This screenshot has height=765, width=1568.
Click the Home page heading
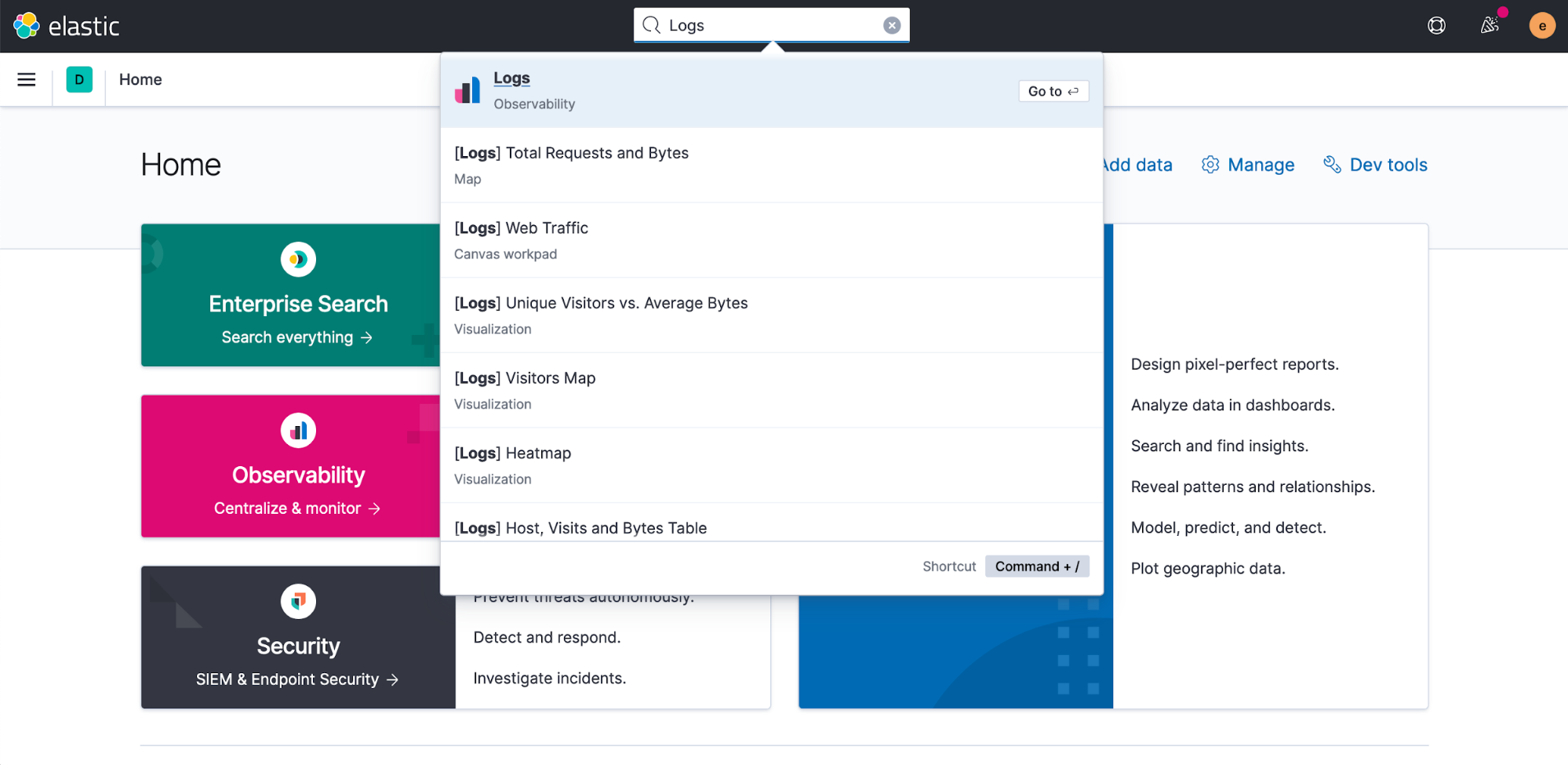180,165
